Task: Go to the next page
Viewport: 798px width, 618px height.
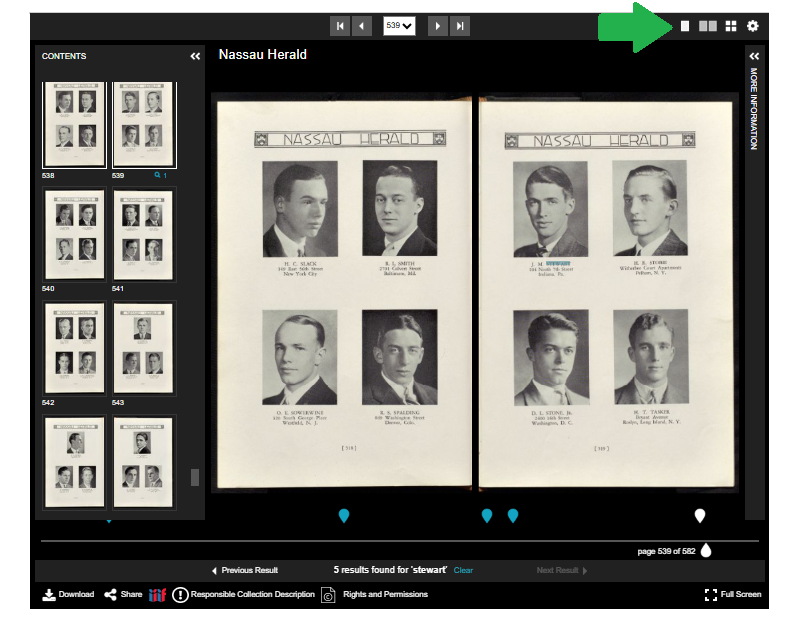Action: click(438, 26)
